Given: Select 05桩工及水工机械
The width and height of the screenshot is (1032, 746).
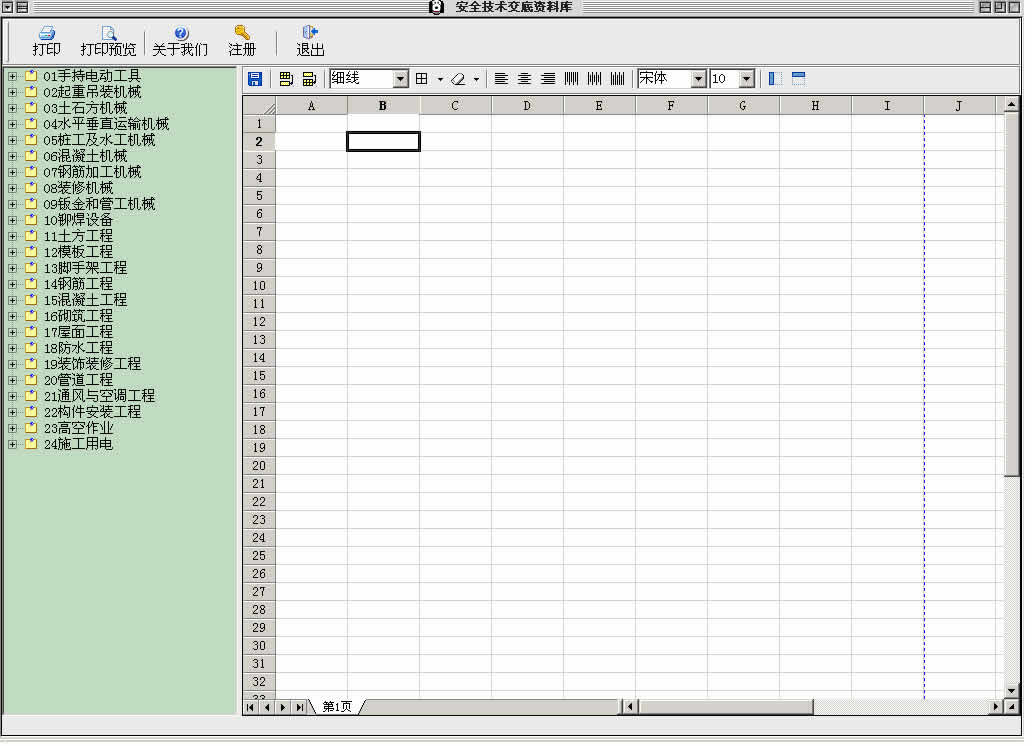Looking at the screenshot, I should [x=99, y=140].
